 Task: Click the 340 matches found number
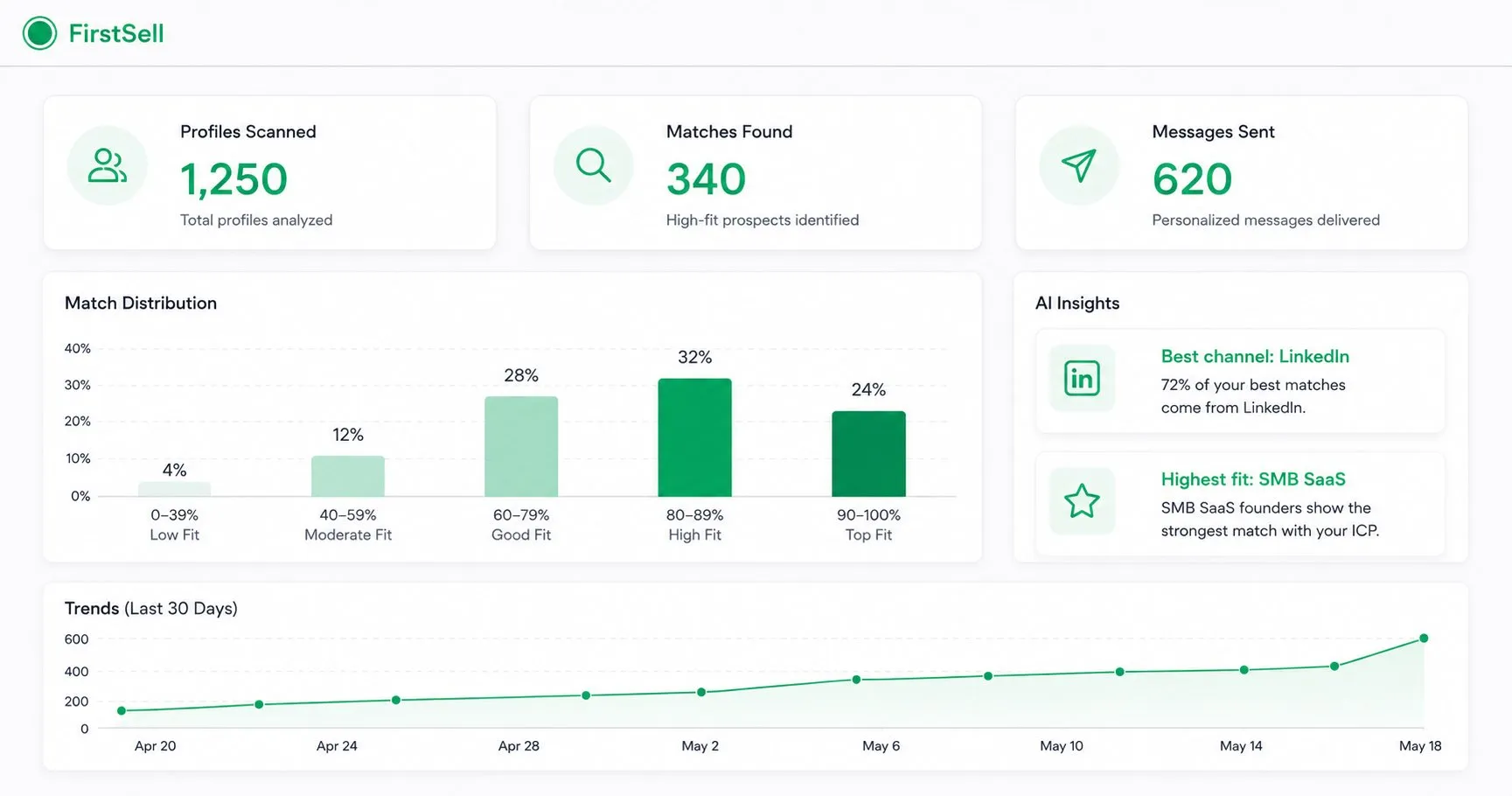[706, 179]
